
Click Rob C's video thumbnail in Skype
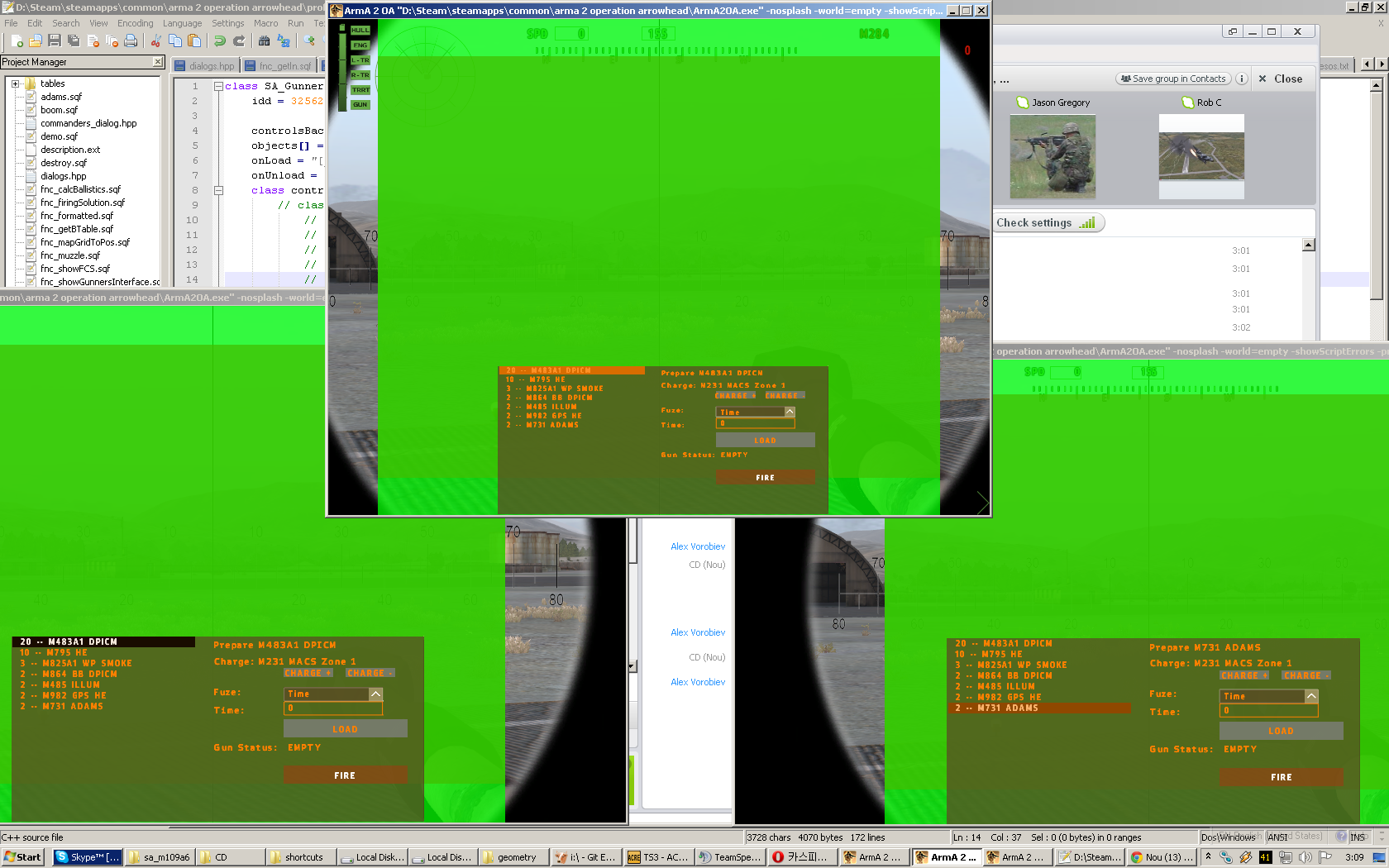[1201, 156]
